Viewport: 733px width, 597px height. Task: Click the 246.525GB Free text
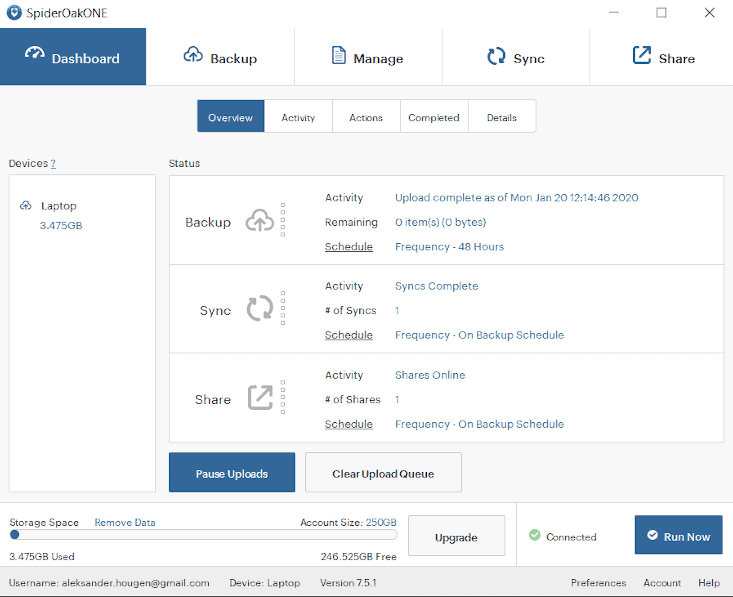359,557
